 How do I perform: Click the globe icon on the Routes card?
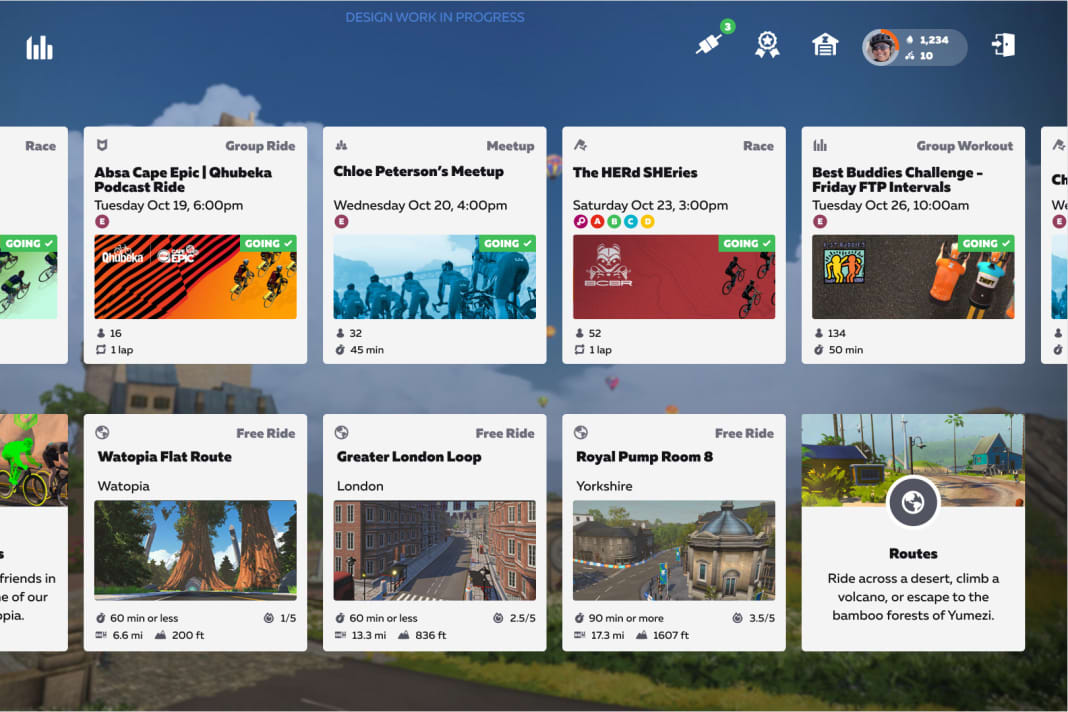coord(913,502)
